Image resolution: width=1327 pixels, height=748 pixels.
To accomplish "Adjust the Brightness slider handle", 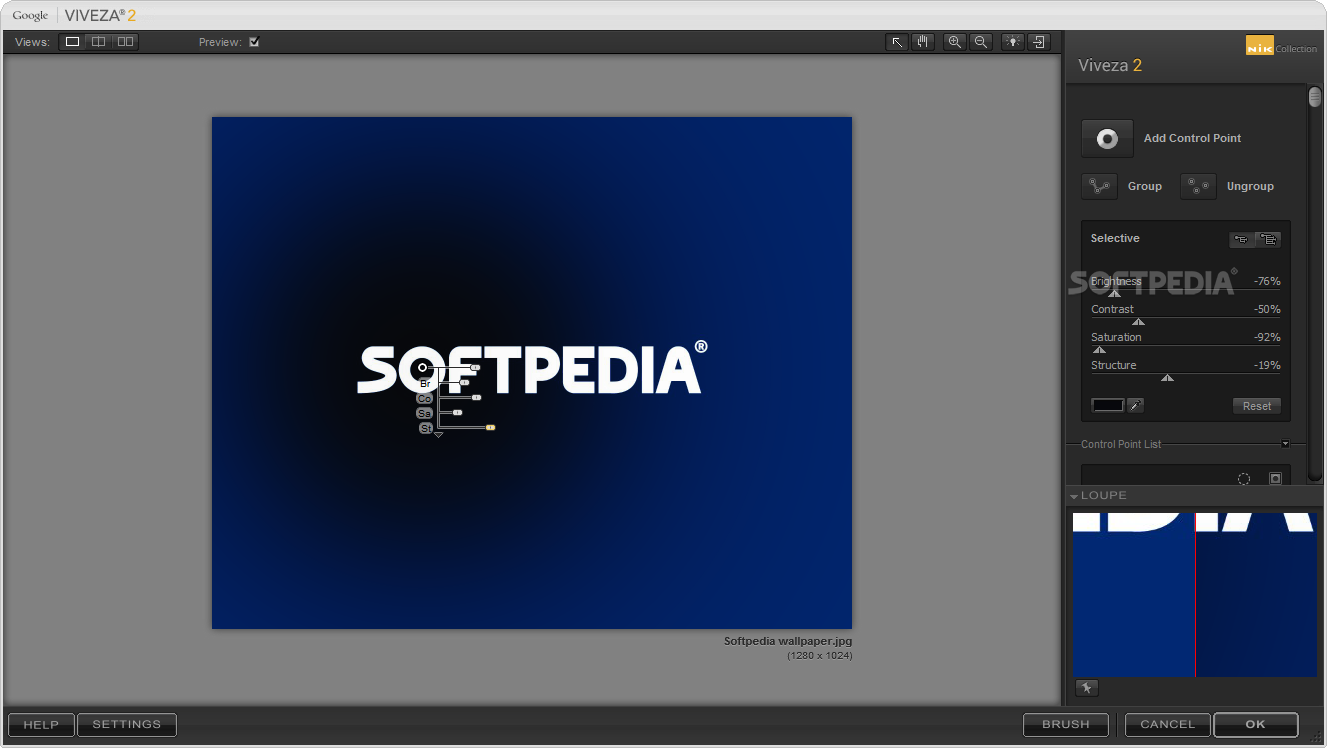I will tap(1114, 293).
